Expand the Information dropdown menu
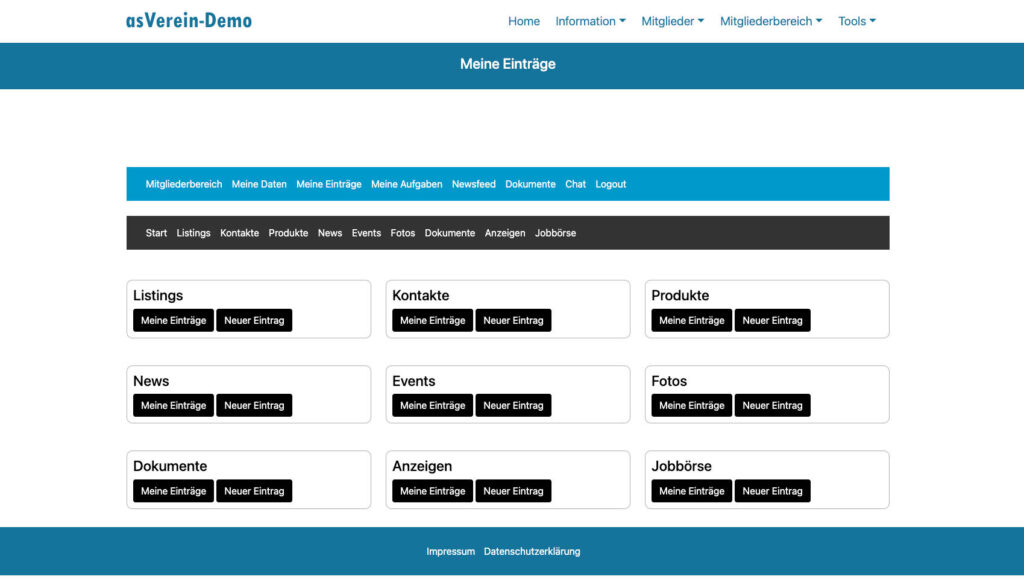This screenshot has width=1024, height=588. click(x=590, y=21)
